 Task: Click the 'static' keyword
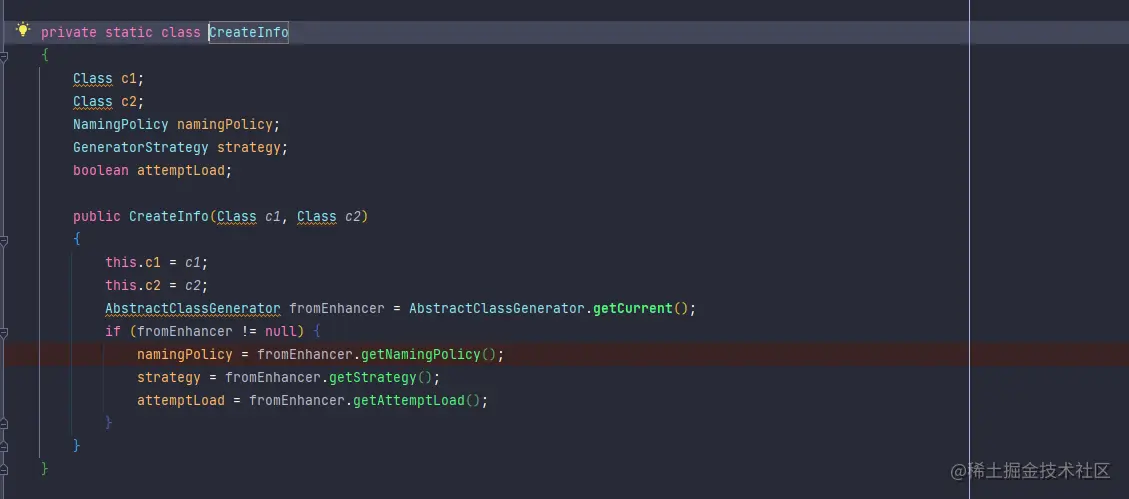(x=129, y=32)
